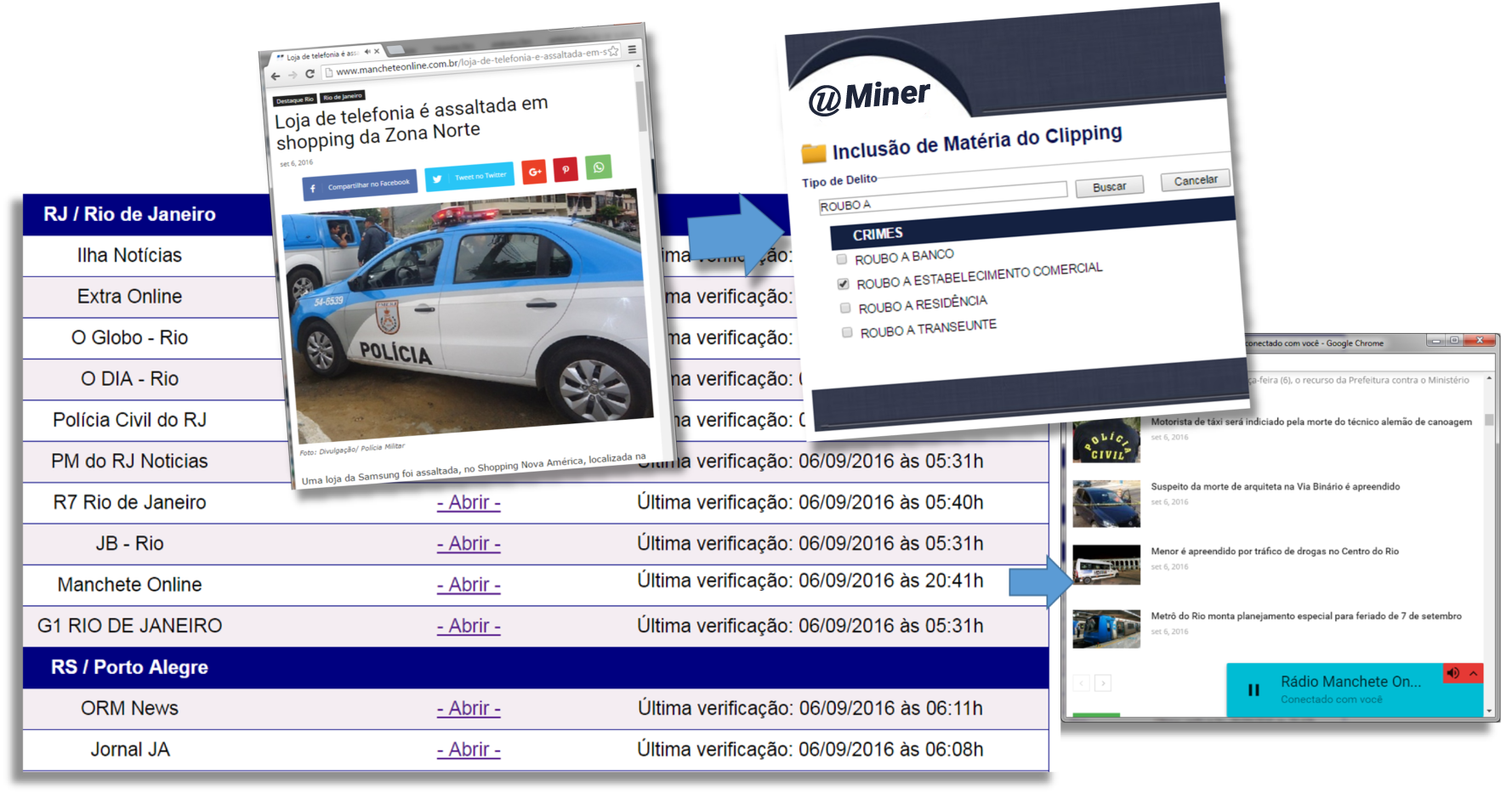Open the ORM News 'Abrir' link

point(469,708)
